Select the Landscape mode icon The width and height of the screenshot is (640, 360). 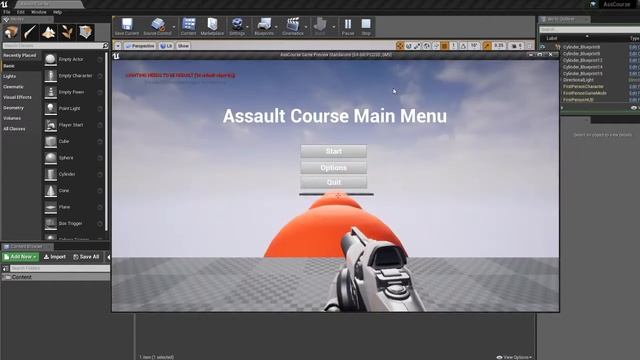click(49, 32)
